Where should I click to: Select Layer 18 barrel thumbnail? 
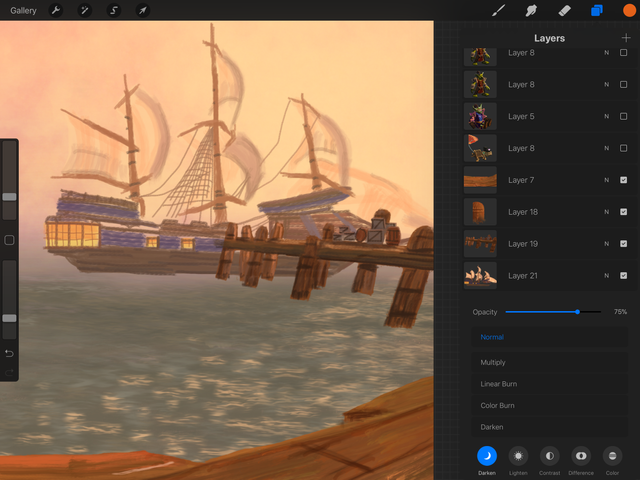(x=480, y=212)
